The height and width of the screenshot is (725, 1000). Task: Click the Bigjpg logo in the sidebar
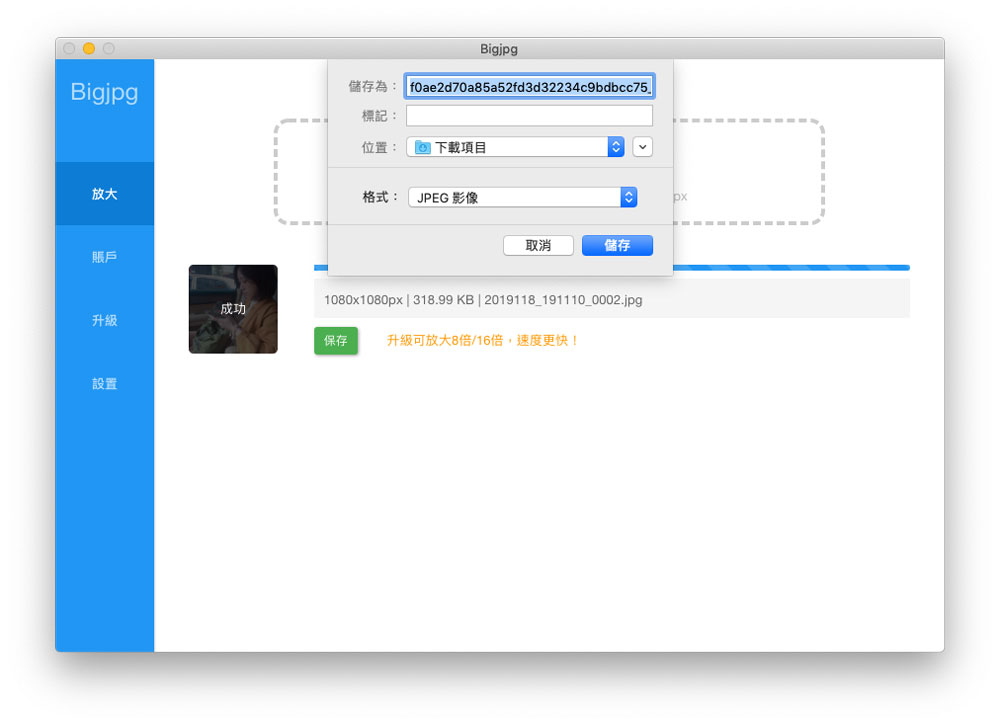[x=104, y=93]
